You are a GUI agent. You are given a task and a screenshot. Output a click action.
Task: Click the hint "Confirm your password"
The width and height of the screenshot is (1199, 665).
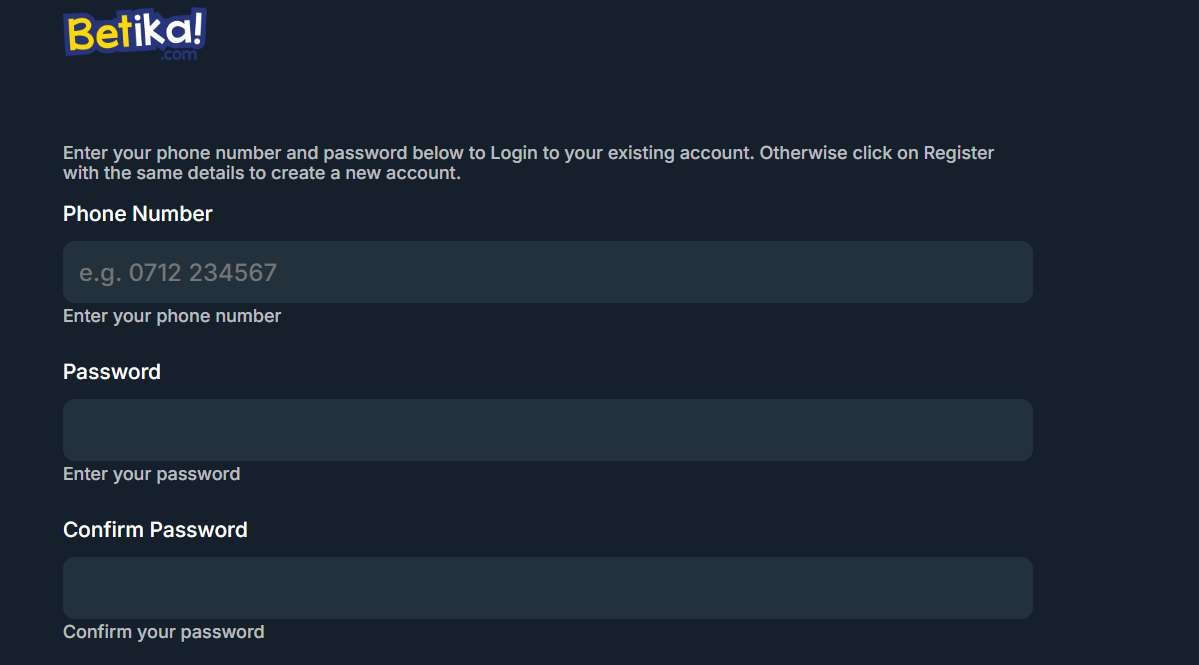(163, 632)
